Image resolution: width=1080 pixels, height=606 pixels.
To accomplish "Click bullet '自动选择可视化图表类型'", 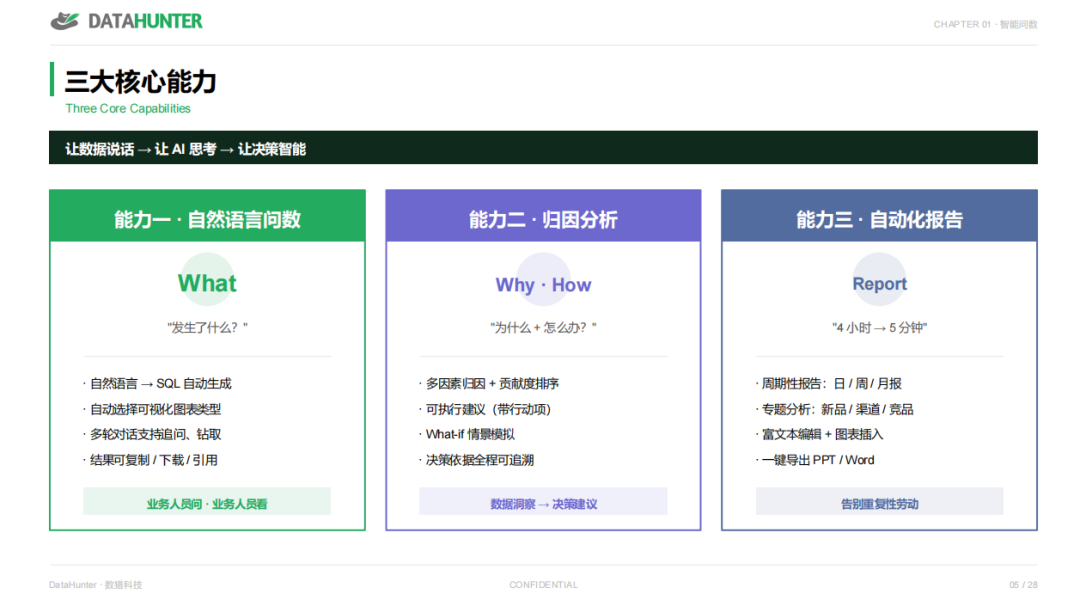I will point(152,409).
